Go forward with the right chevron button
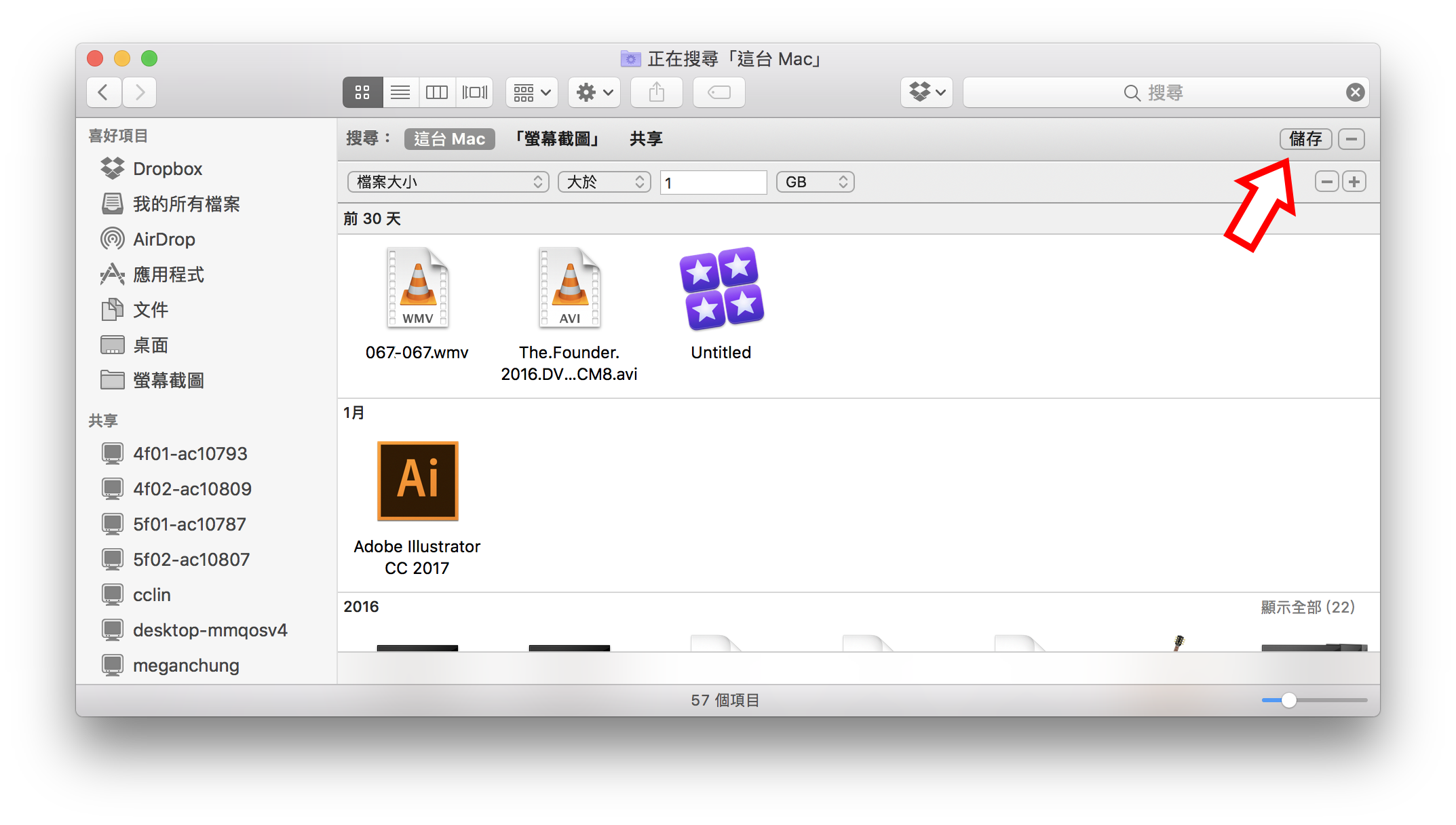 [140, 92]
